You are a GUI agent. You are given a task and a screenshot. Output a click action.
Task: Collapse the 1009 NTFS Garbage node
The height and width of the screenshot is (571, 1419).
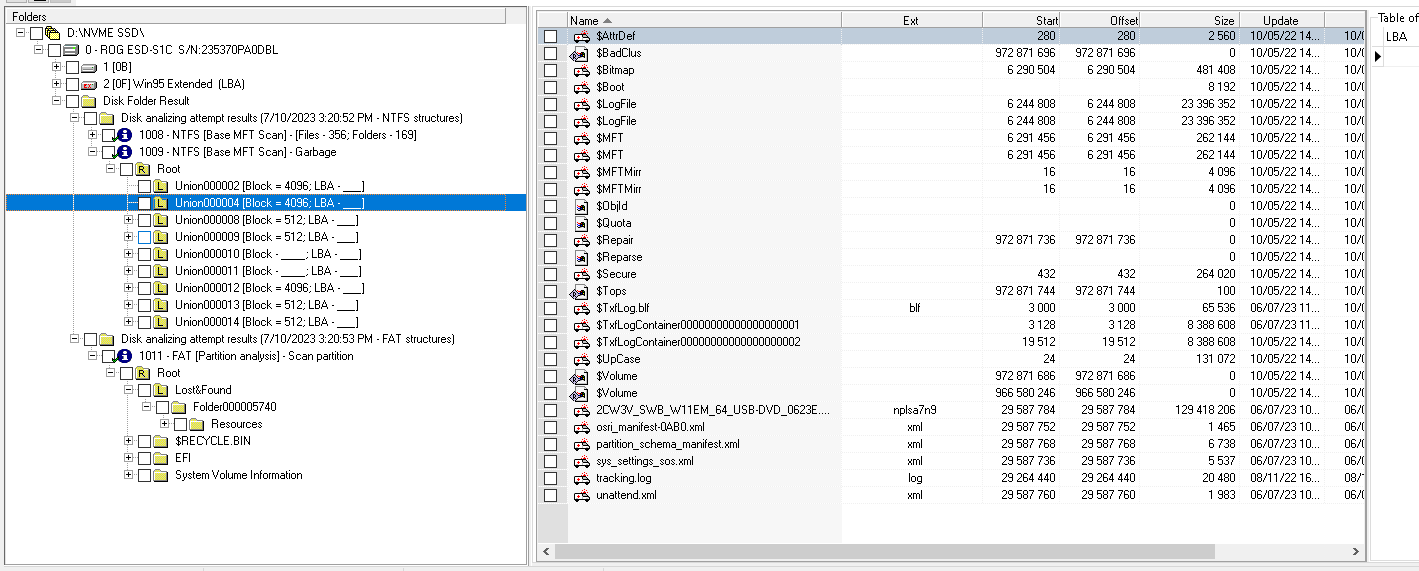[x=93, y=152]
